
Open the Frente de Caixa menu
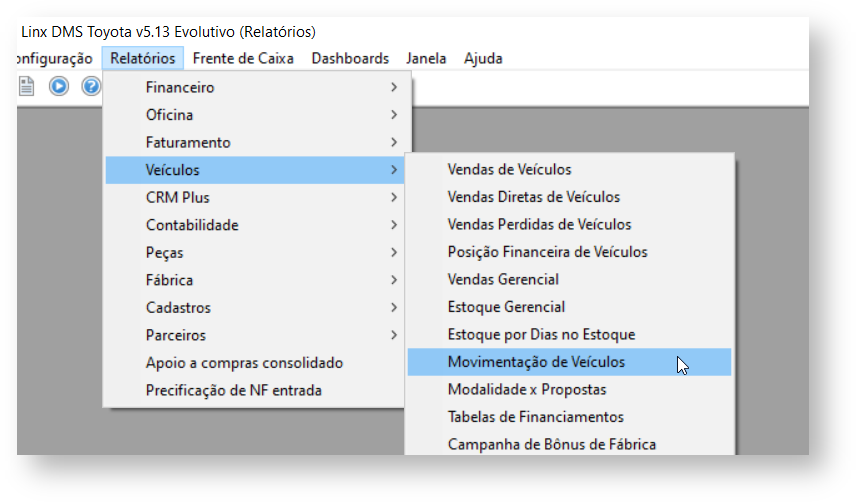click(x=243, y=58)
